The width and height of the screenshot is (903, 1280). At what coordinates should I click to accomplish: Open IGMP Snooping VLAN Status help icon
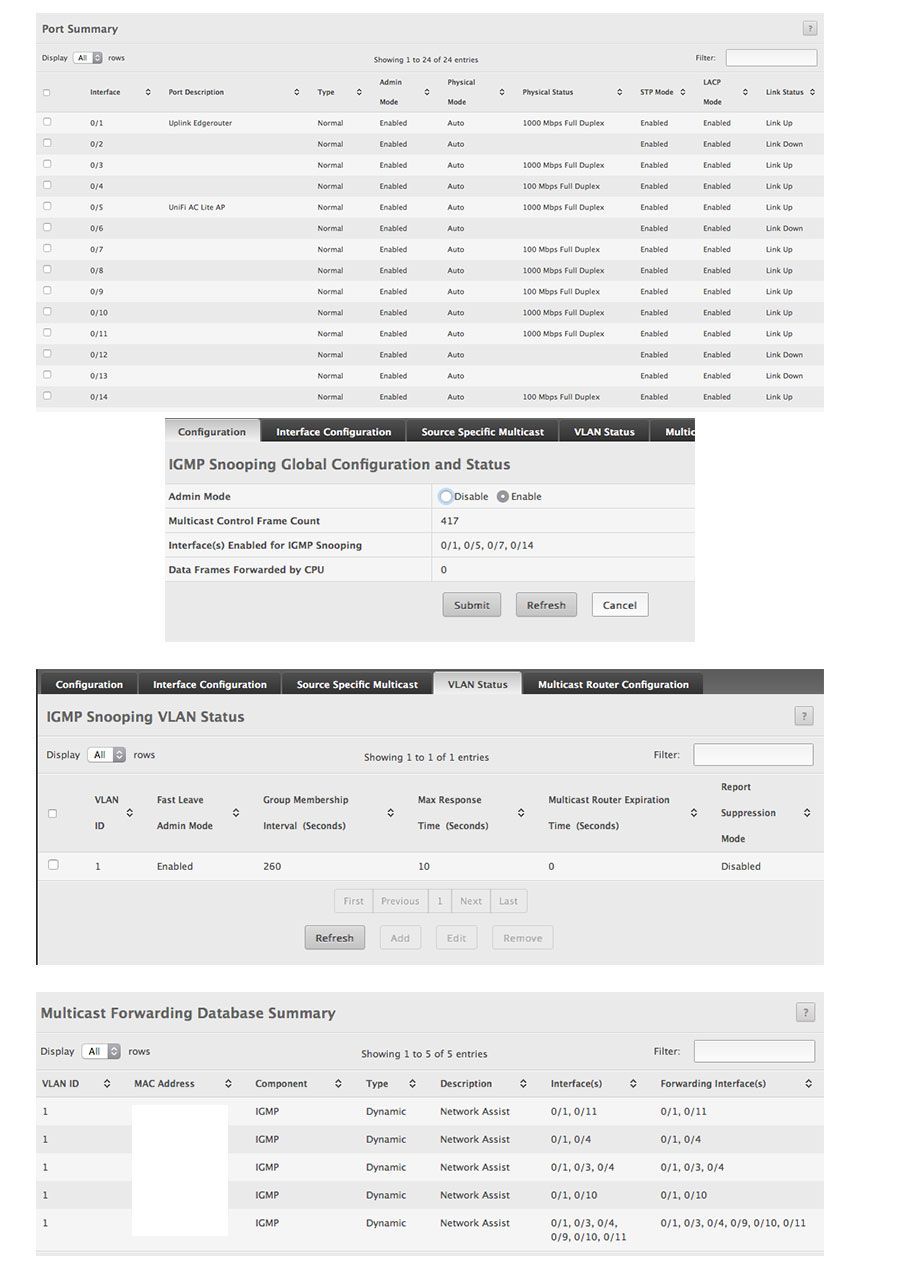pos(804,716)
